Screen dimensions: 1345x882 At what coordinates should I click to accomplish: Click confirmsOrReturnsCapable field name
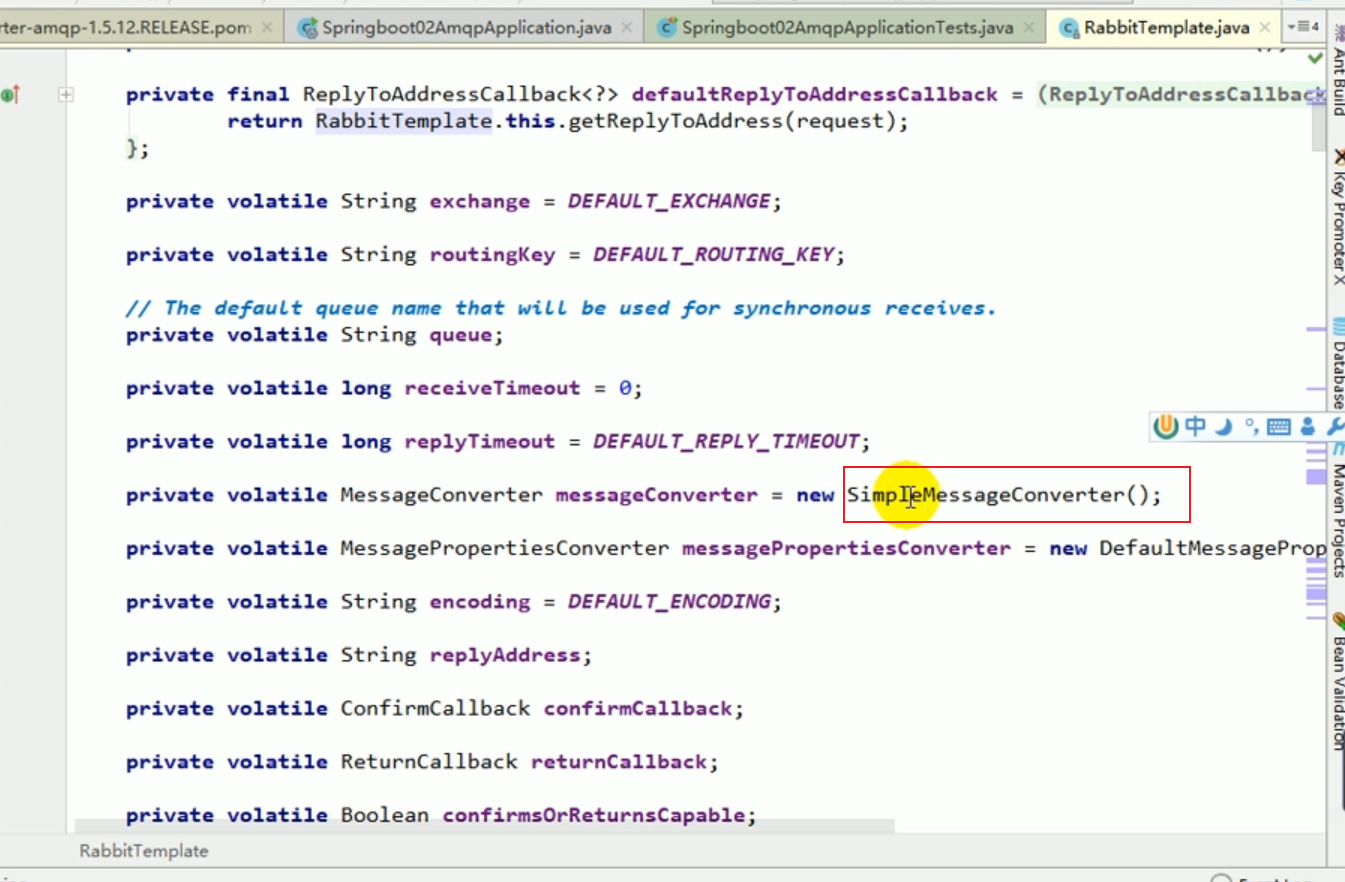click(593, 815)
